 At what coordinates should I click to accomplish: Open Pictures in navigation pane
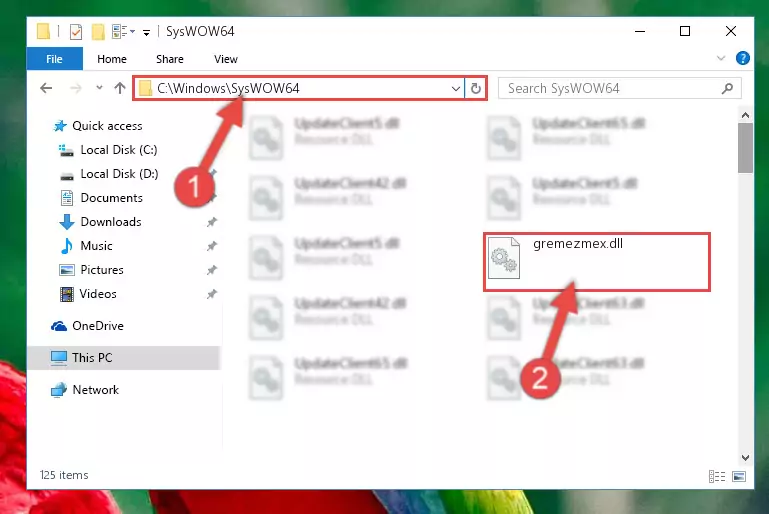tap(102, 270)
